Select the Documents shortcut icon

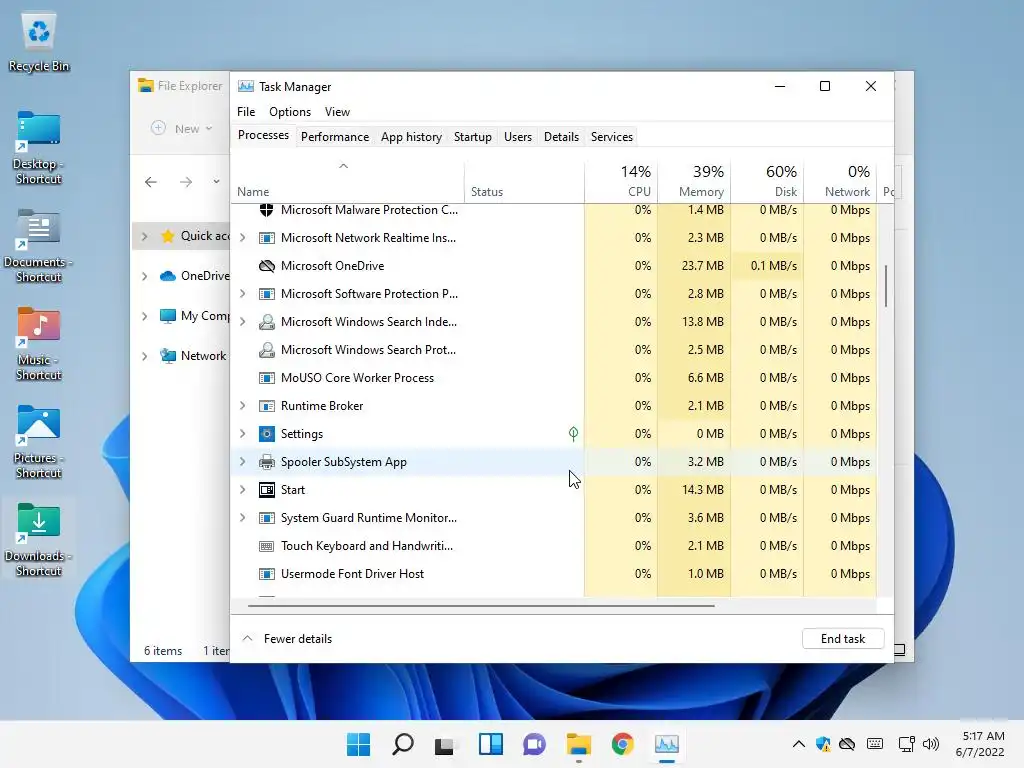point(39,246)
